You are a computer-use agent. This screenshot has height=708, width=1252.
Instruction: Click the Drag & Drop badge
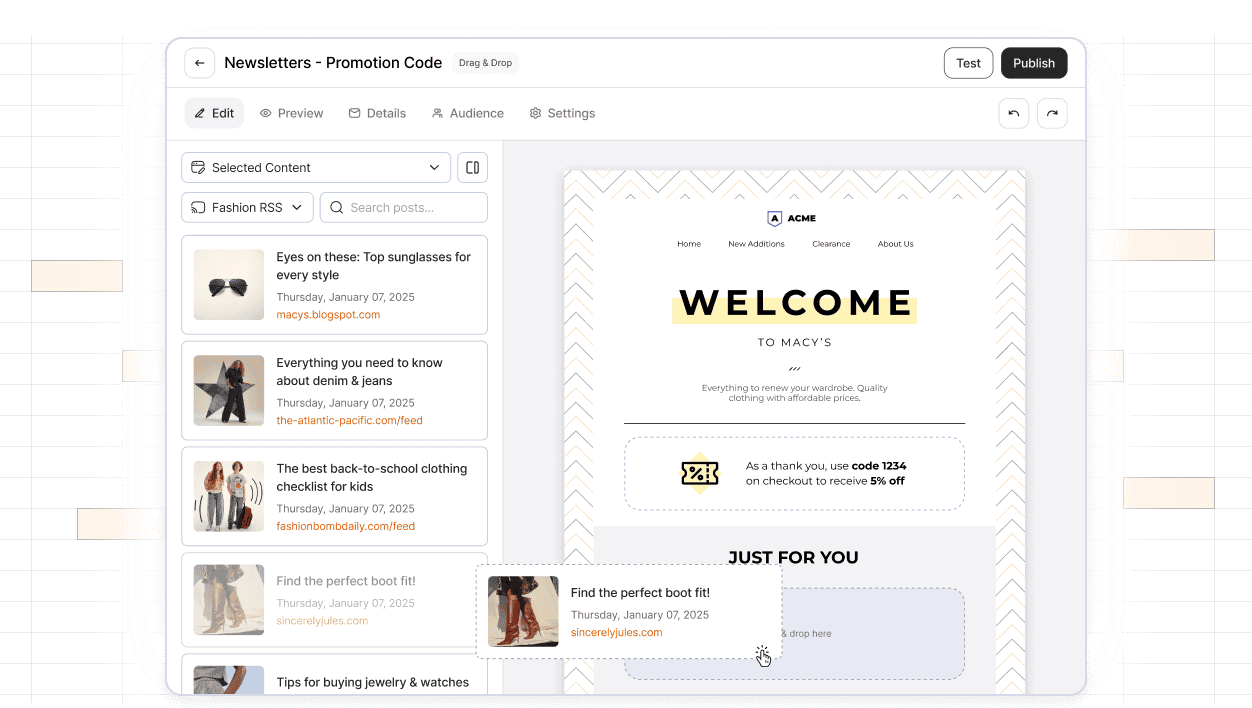[485, 63]
